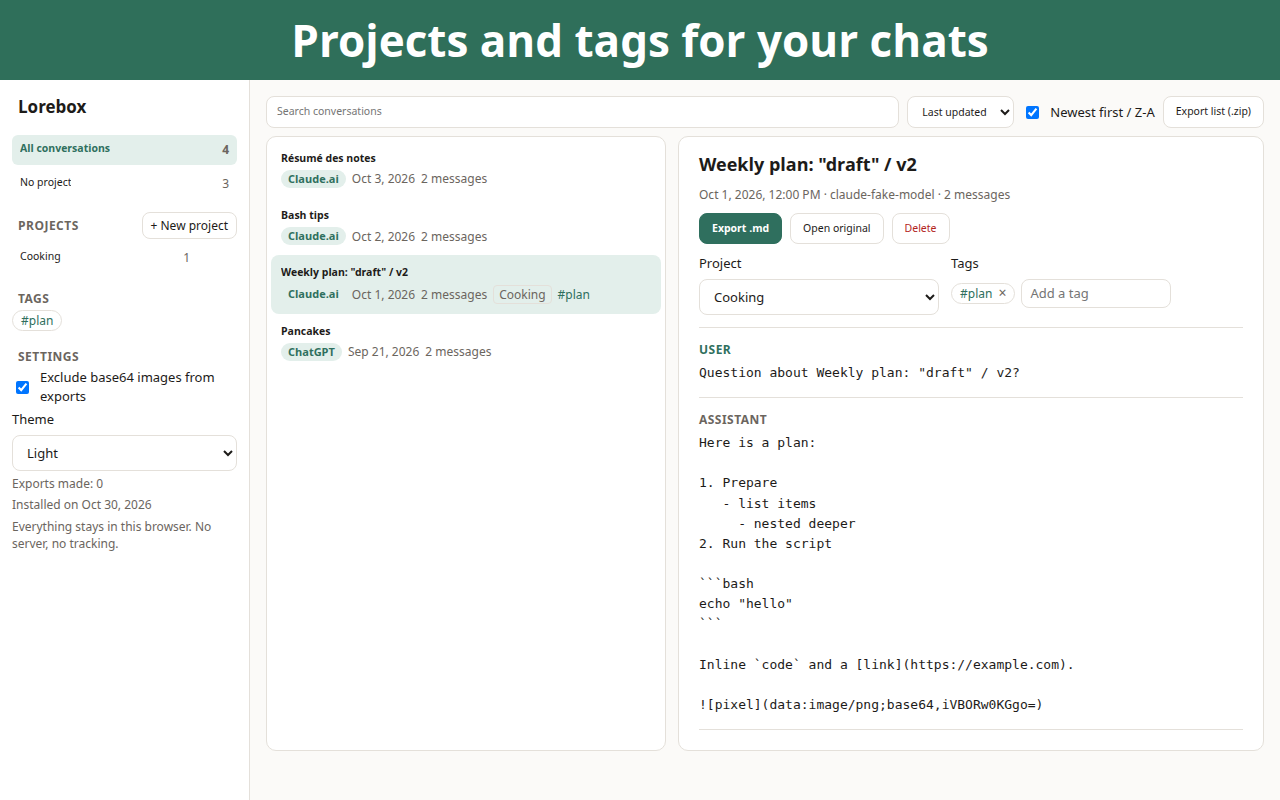Click the Cooking chip in Weekly plan row
The image size is (1280, 800).
tap(522, 295)
